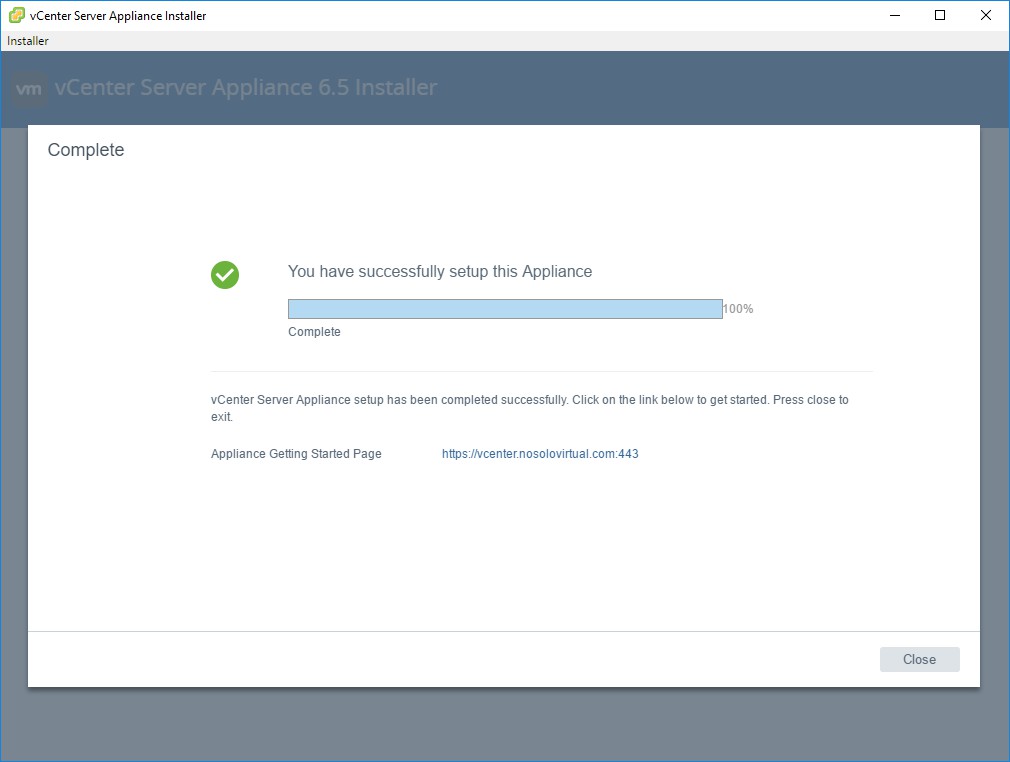Viewport: 1010px width, 762px height.
Task: Click the Close button in the dialog
Action: 919,659
